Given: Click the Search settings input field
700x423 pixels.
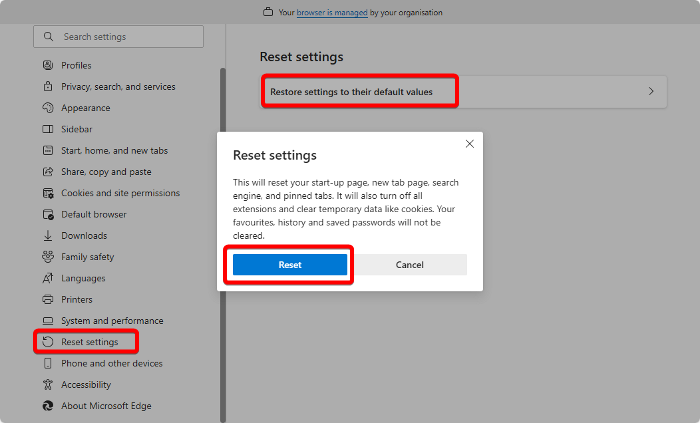Looking at the screenshot, I should tap(118, 37).
